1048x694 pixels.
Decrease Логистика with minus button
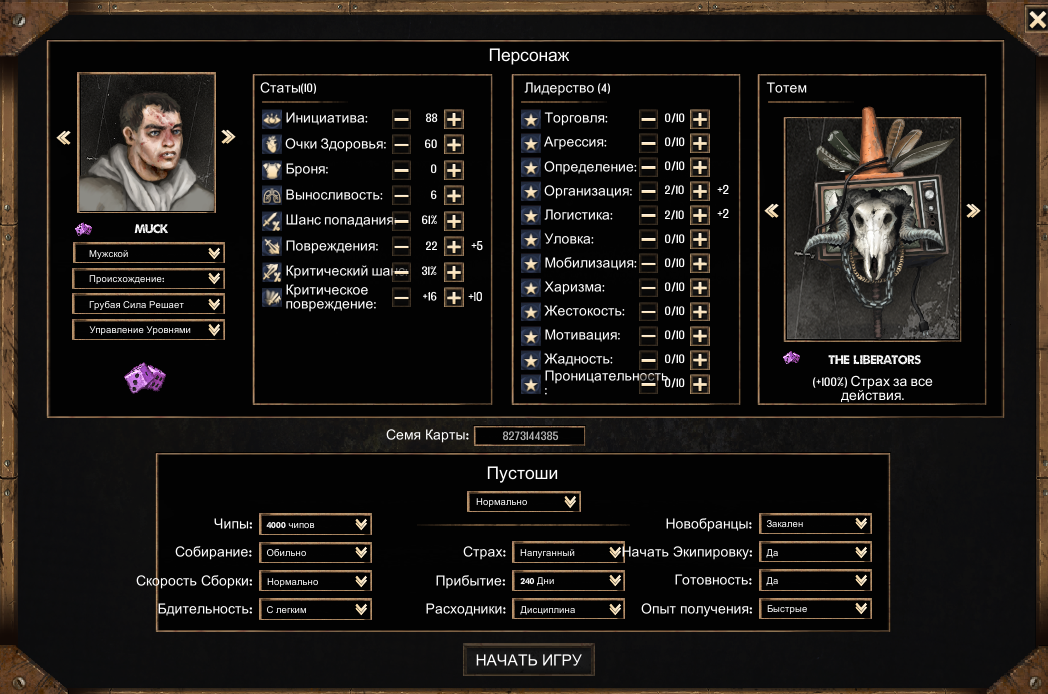[x=648, y=215]
